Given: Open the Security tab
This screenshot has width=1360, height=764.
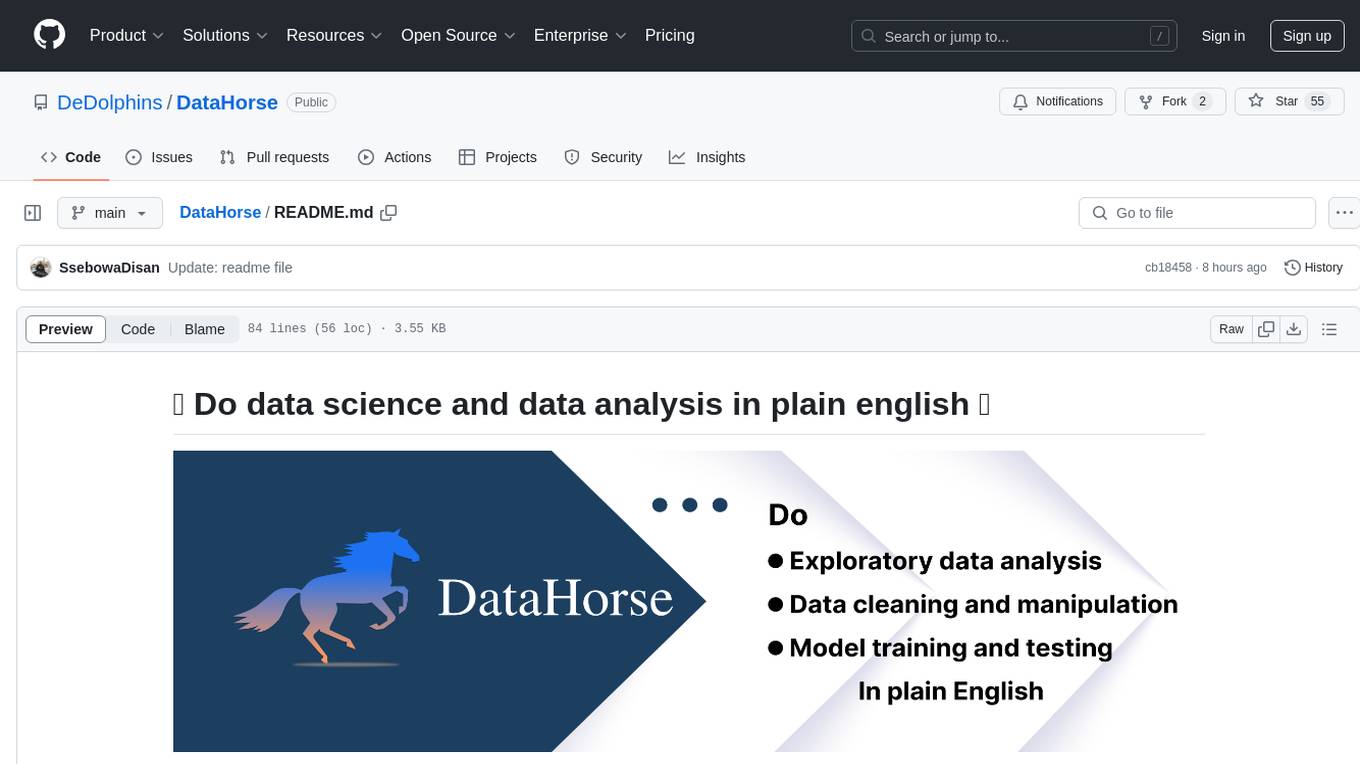Looking at the screenshot, I should click(x=603, y=157).
